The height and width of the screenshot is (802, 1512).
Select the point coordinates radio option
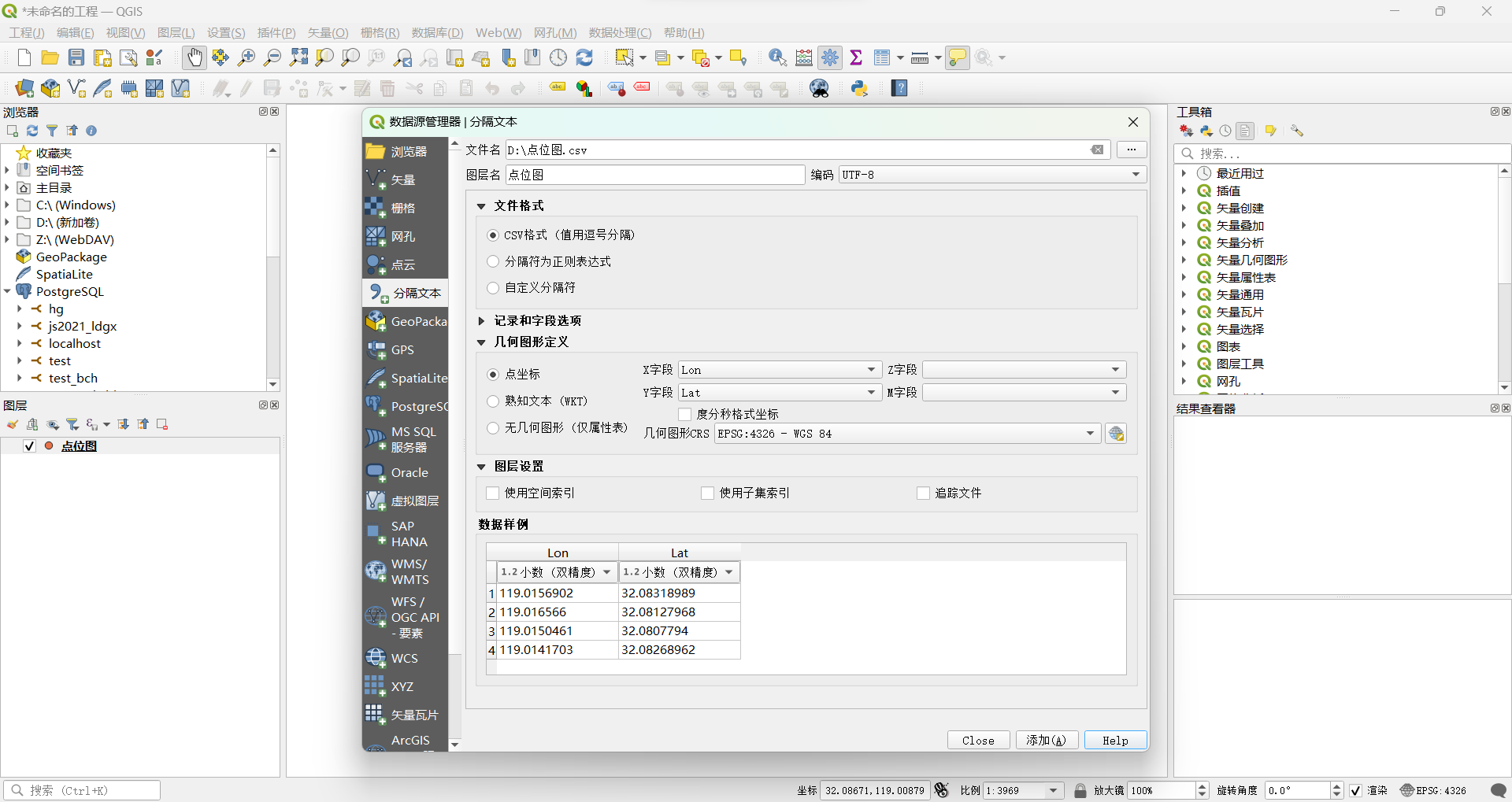493,375
